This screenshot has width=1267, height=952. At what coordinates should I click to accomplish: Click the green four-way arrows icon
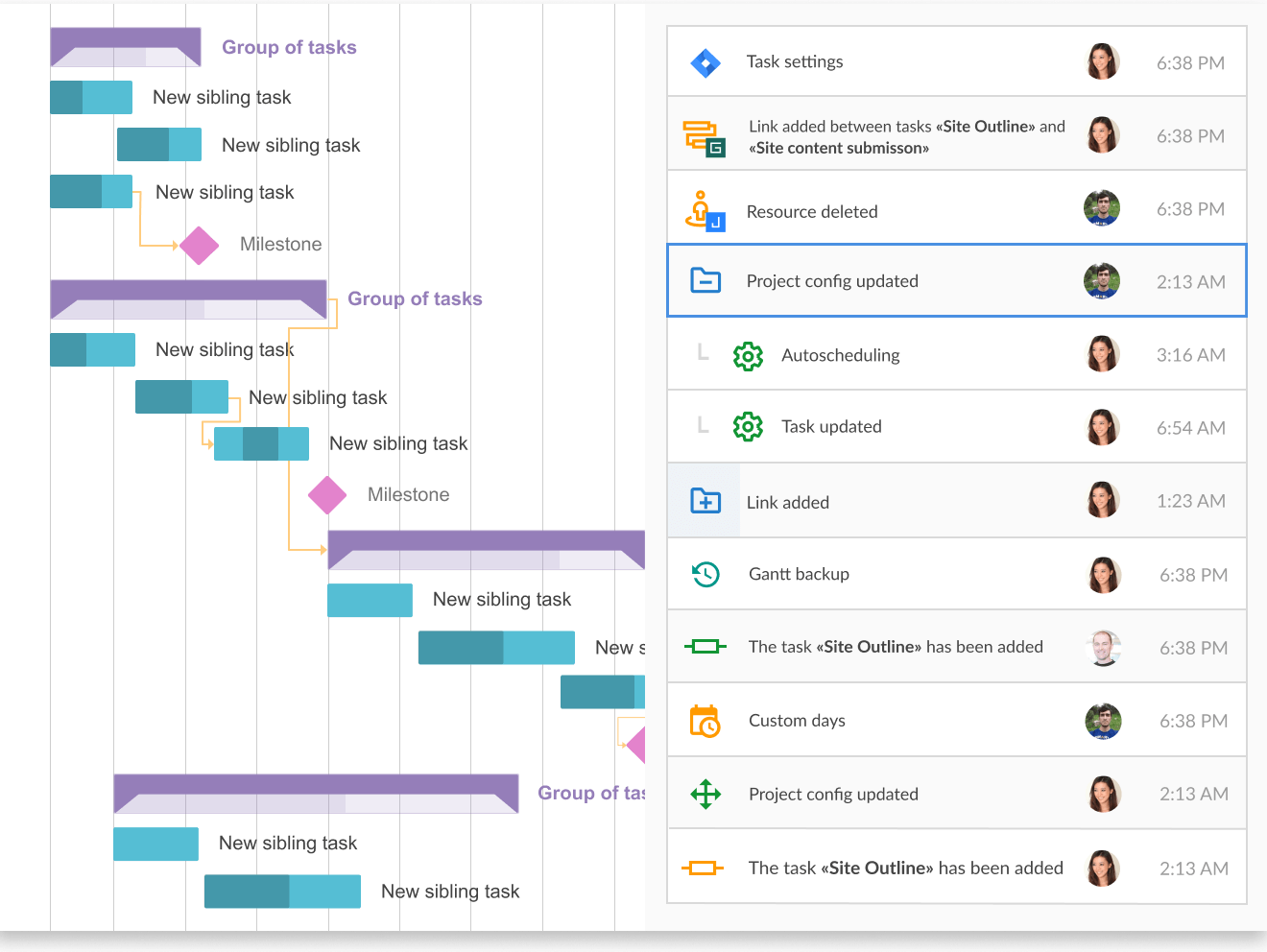[705, 794]
